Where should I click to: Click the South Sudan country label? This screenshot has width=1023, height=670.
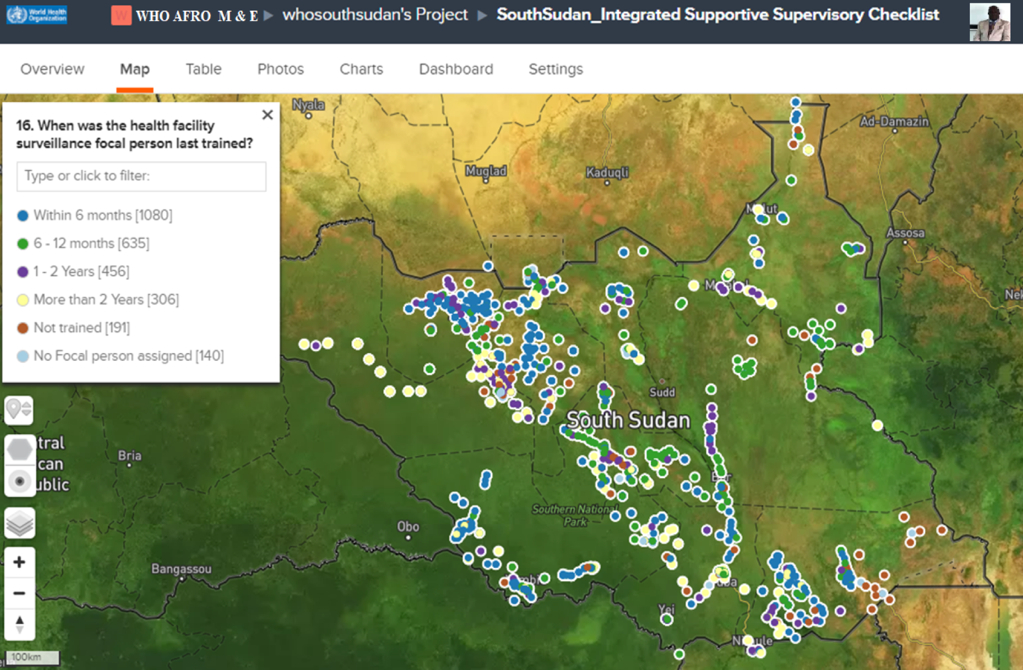[628, 420]
